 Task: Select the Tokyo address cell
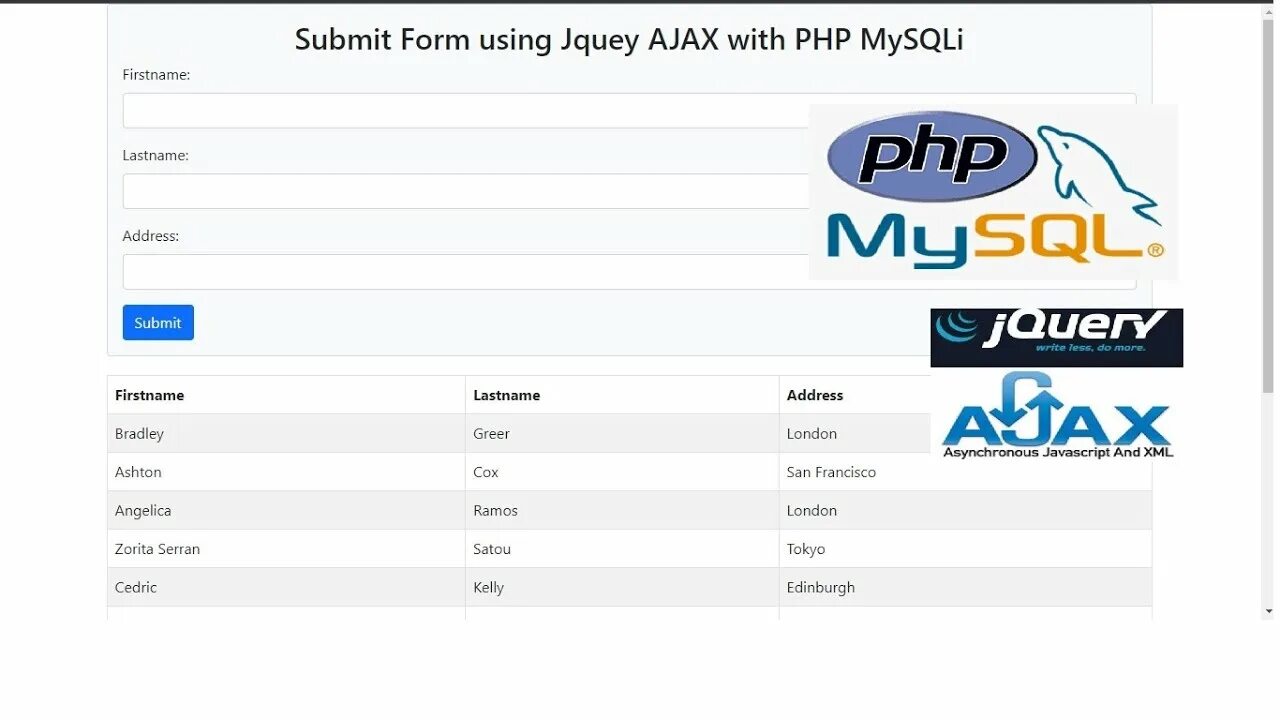pyautogui.click(x=965, y=549)
